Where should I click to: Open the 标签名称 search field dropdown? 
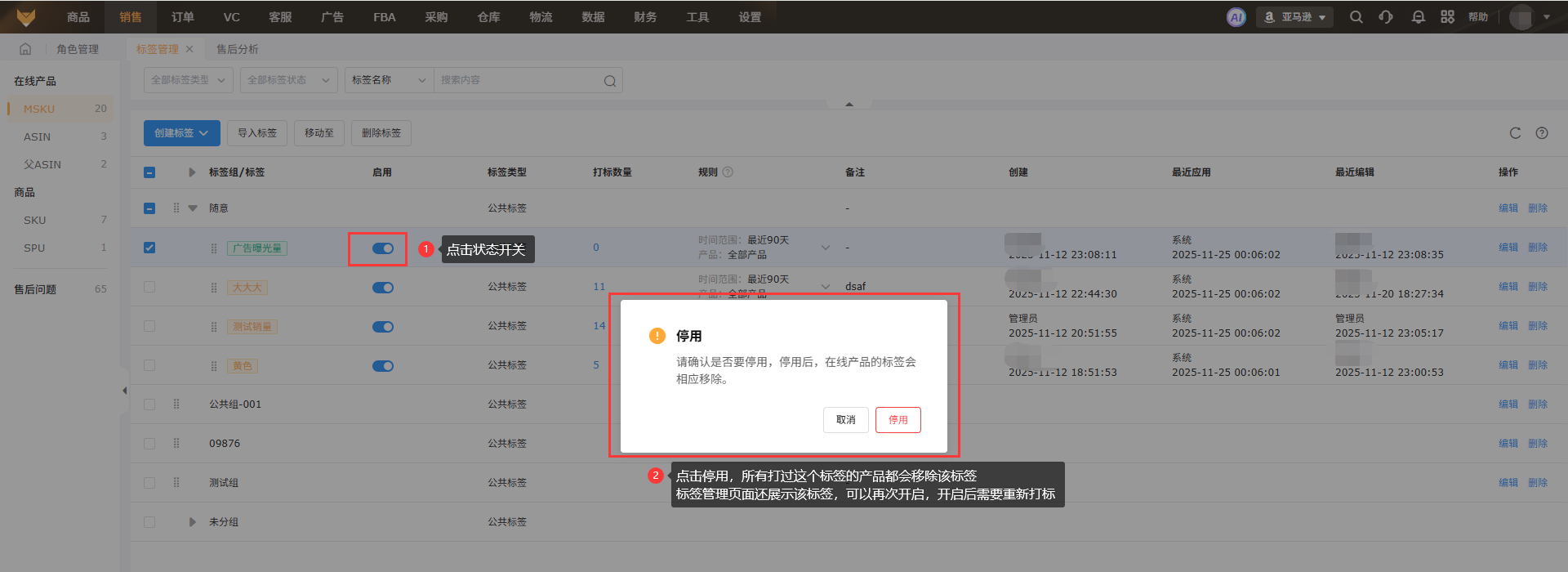(x=390, y=80)
